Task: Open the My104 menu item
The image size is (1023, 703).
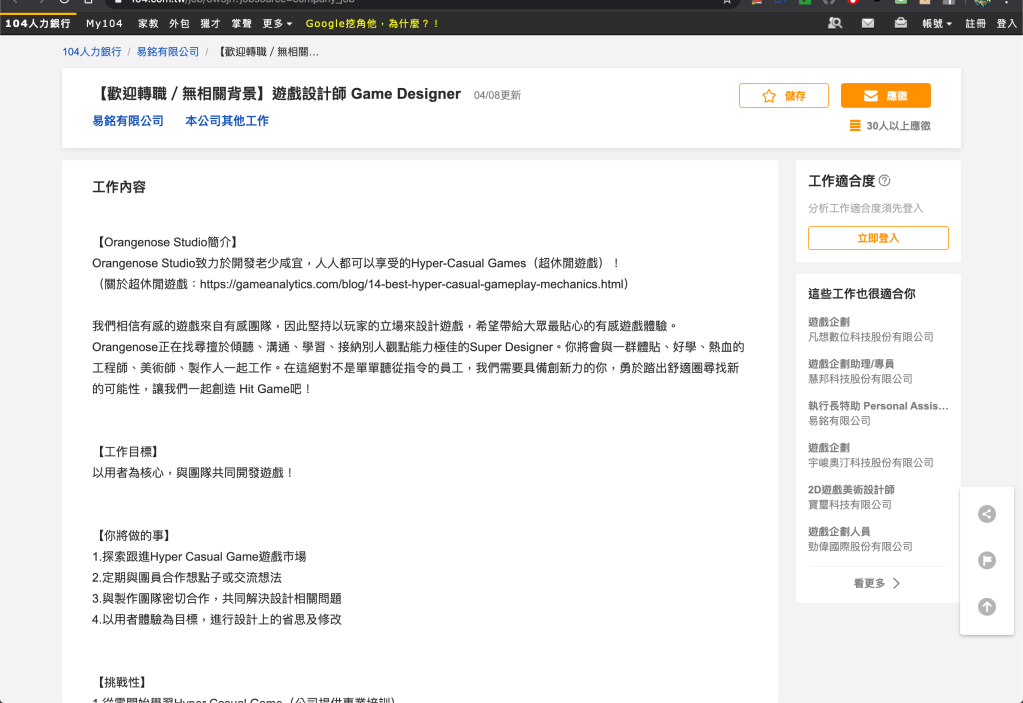Action: click(x=104, y=23)
